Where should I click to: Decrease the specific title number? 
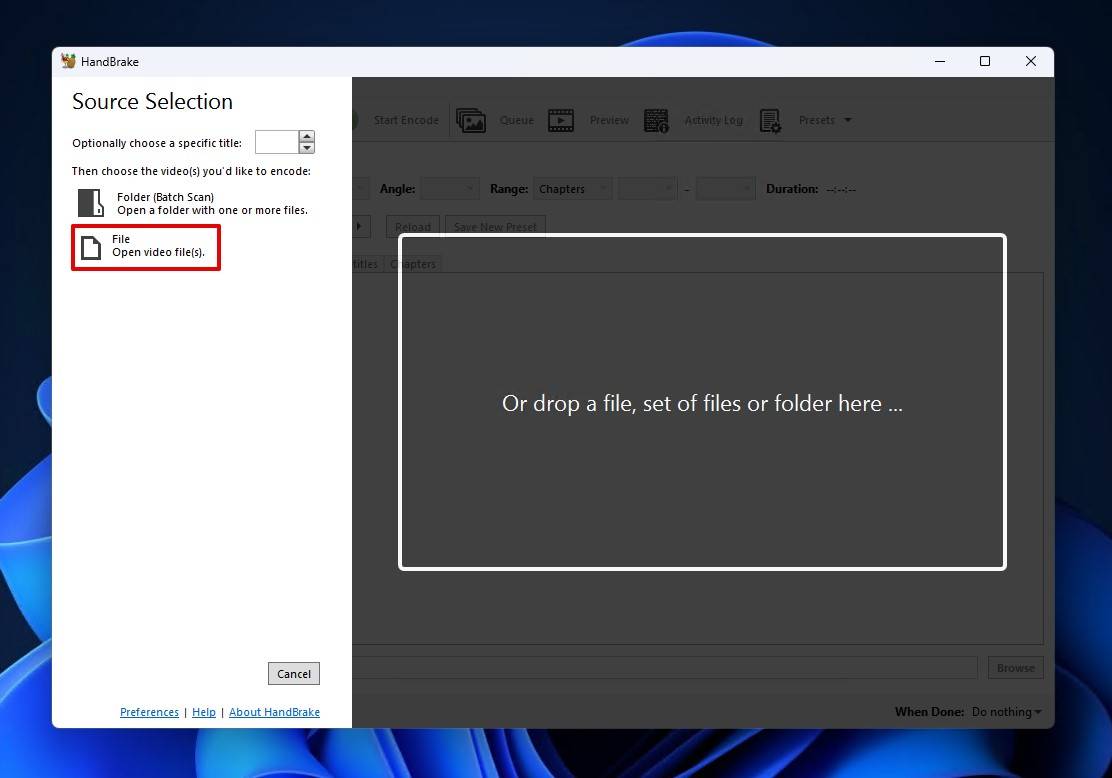[x=306, y=148]
